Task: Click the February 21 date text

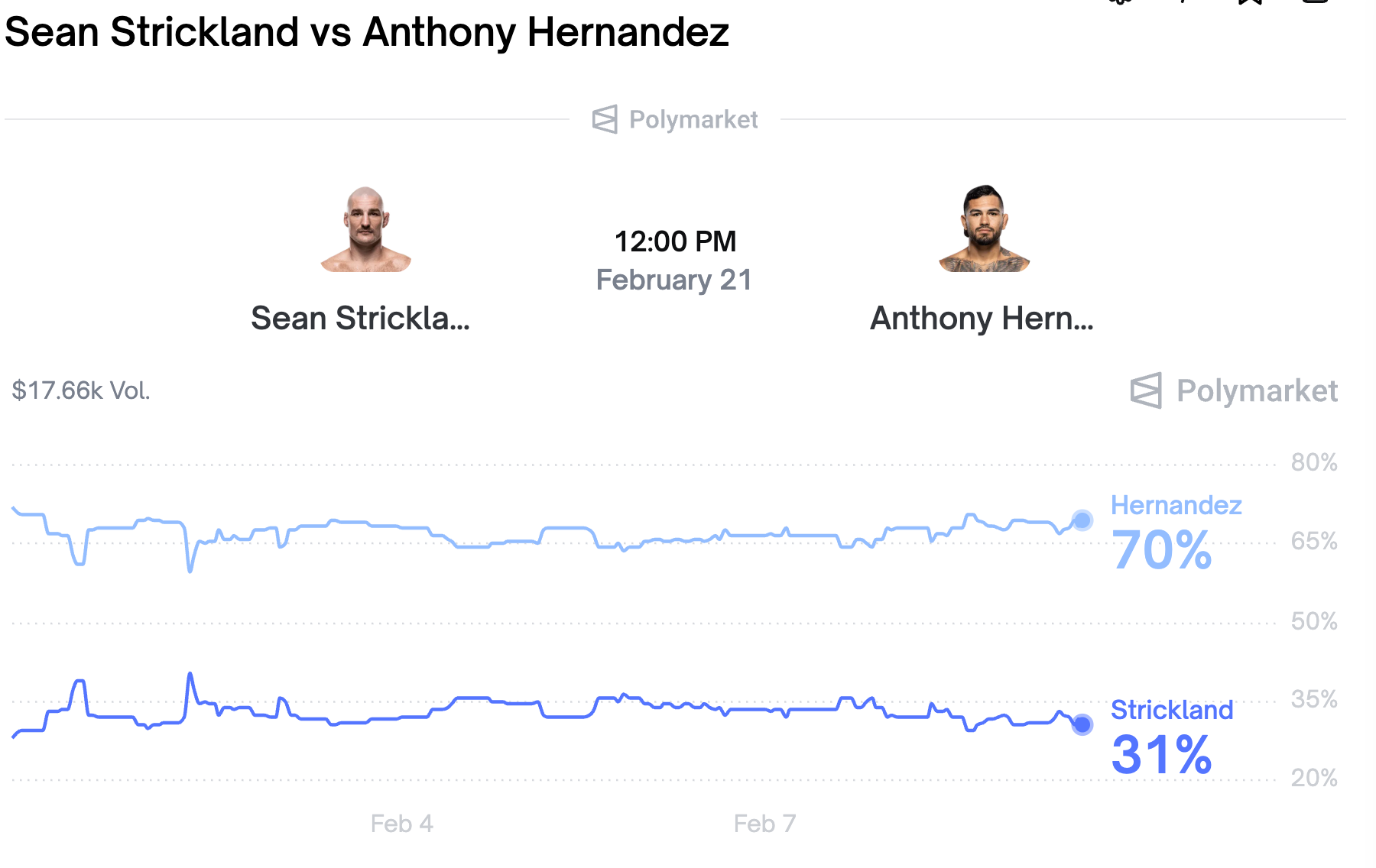Action: (x=673, y=280)
